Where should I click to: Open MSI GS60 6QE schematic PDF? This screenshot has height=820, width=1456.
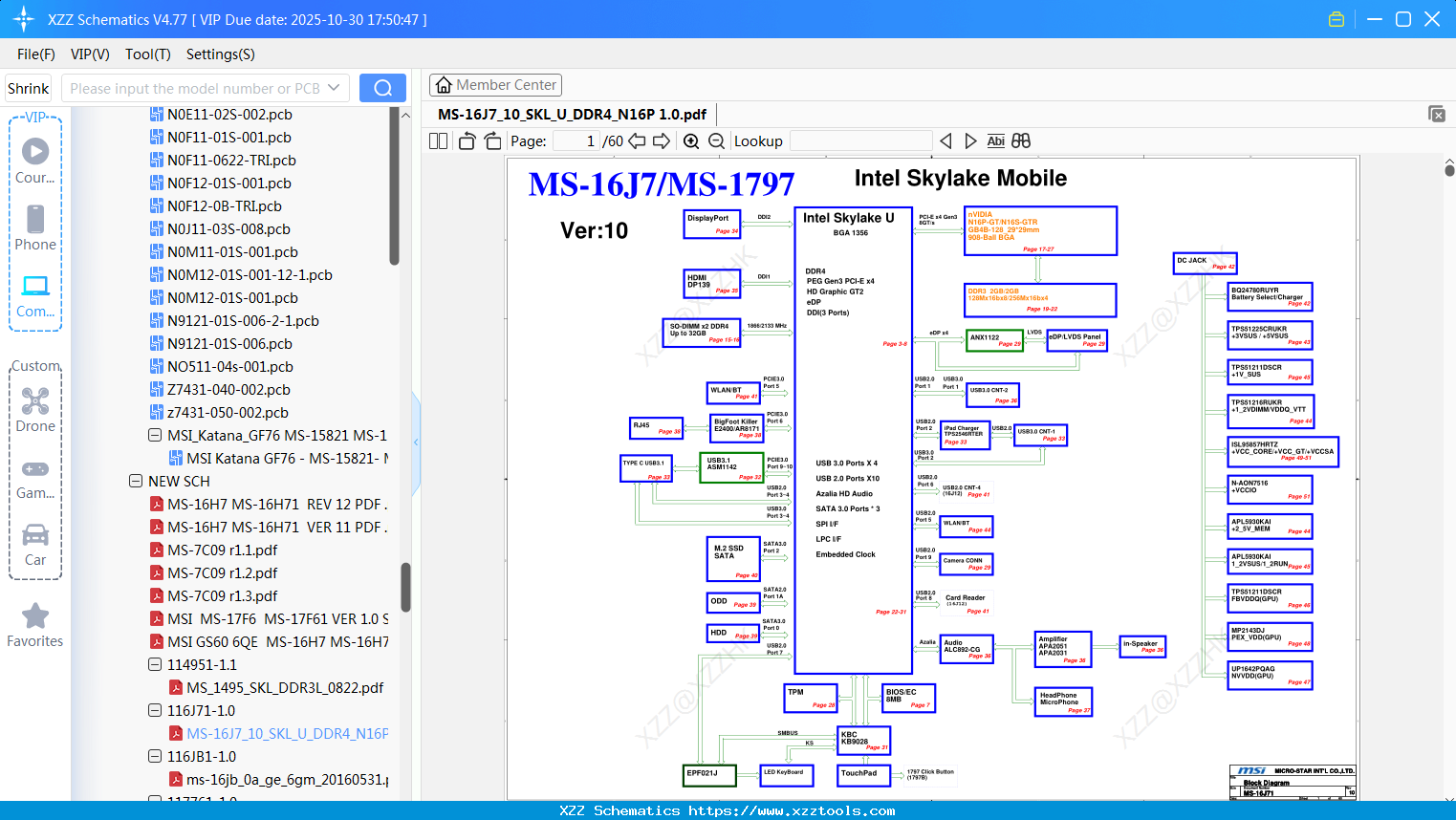(x=269, y=642)
